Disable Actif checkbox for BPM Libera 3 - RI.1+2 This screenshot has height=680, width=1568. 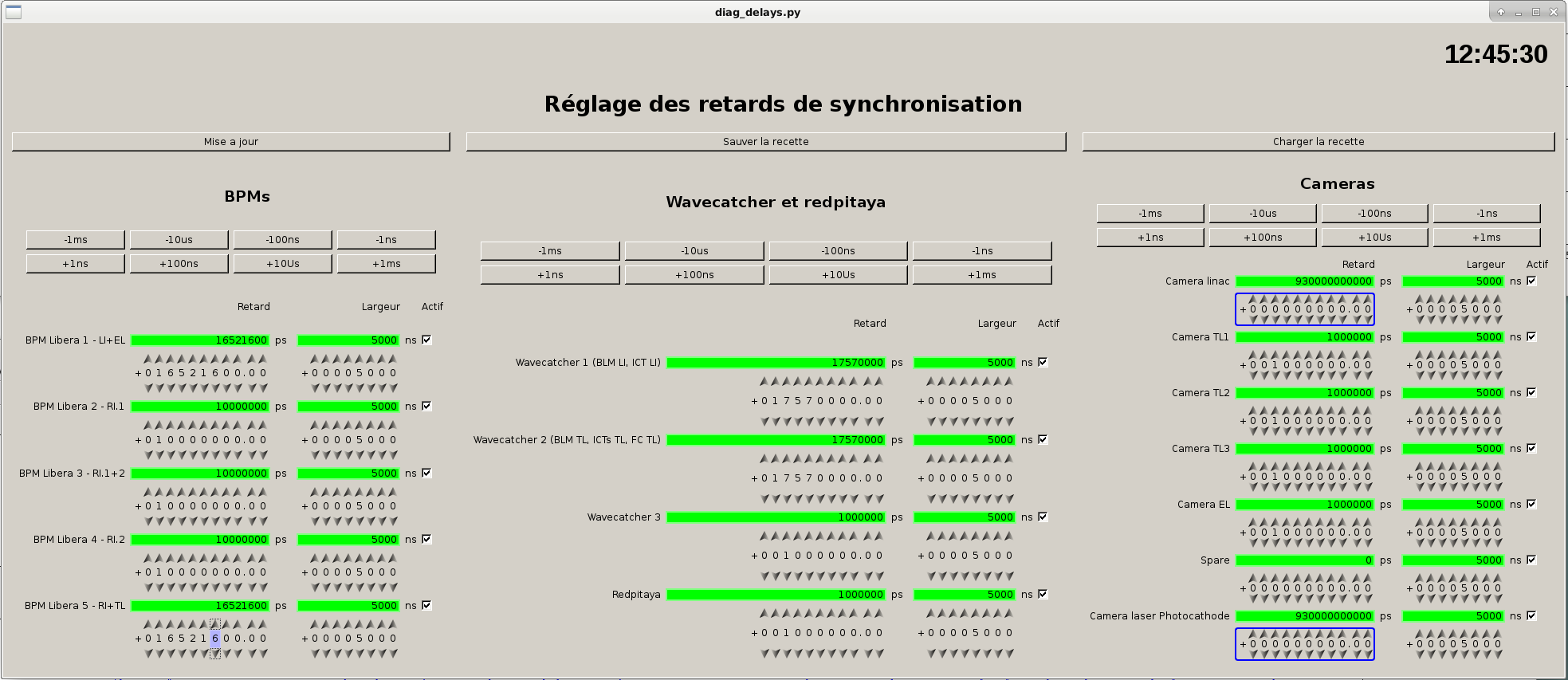[x=426, y=473]
